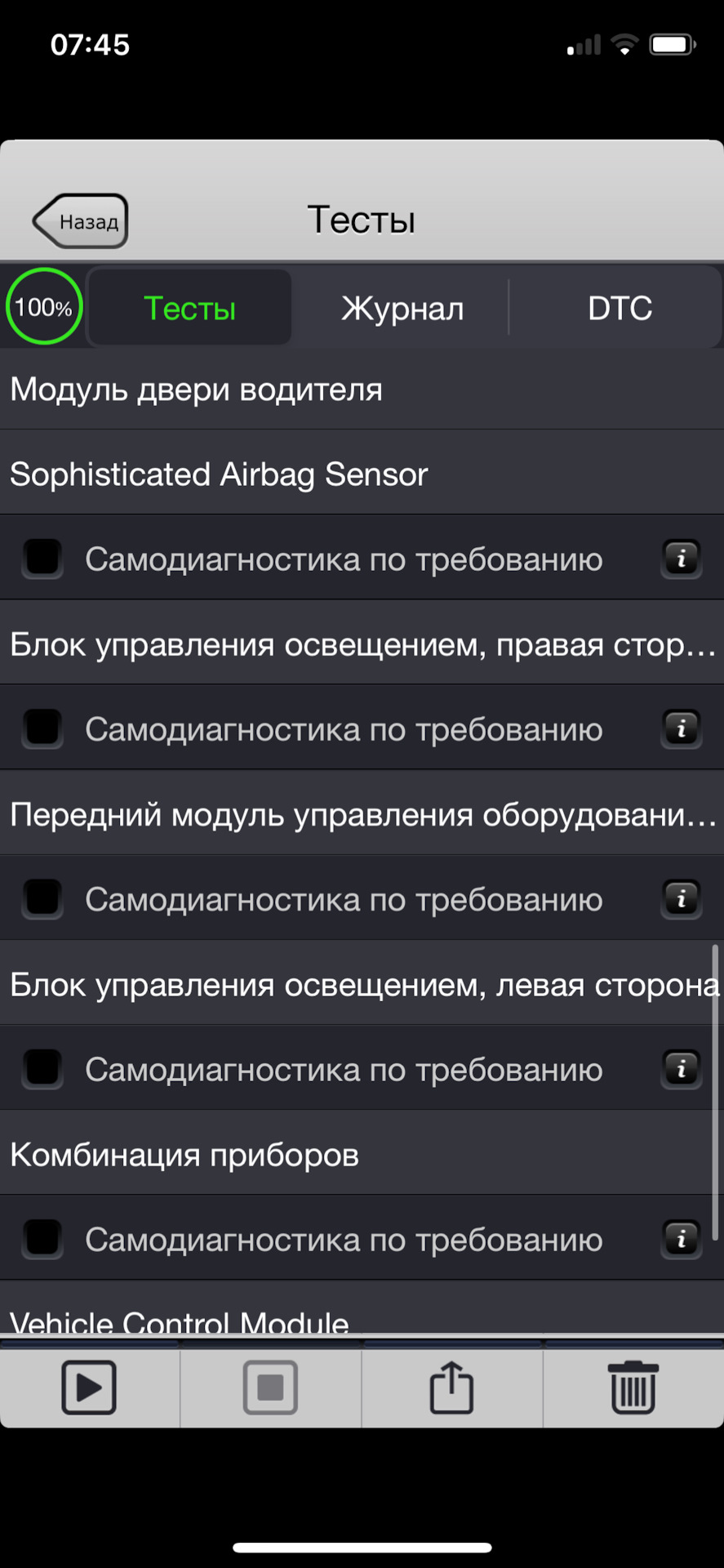Check self-diagnosis under Sophisticated Airbag Sensor
724x1568 pixels.
[42, 559]
